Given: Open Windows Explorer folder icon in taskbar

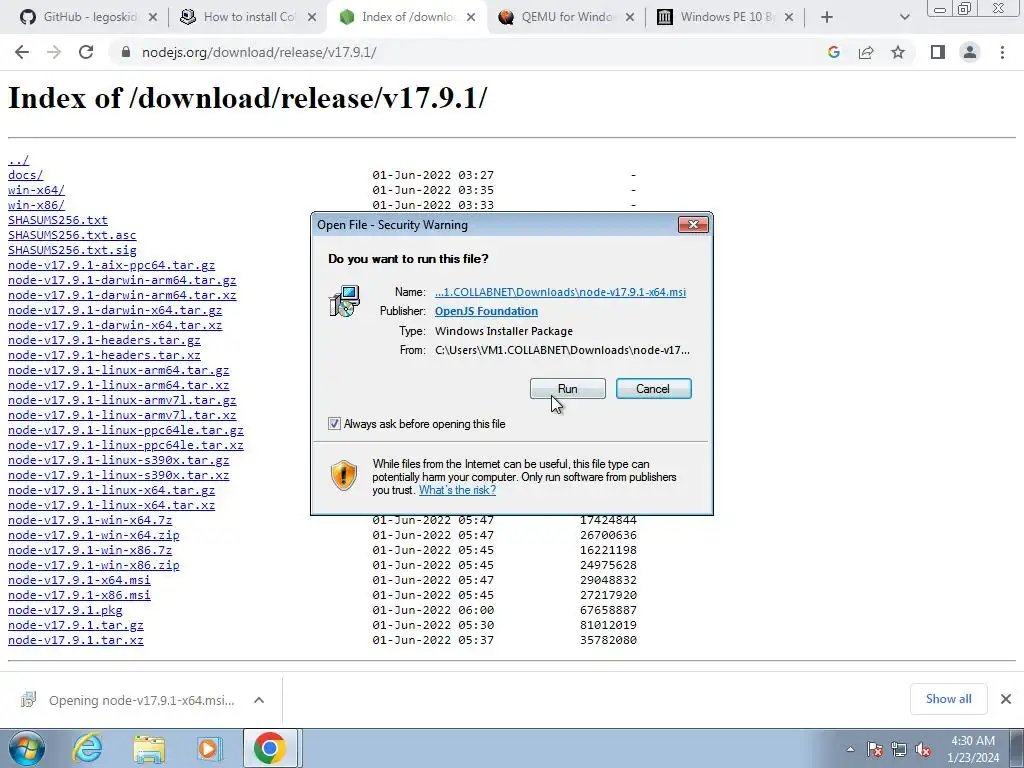Looking at the screenshot, I should (149, 748).
